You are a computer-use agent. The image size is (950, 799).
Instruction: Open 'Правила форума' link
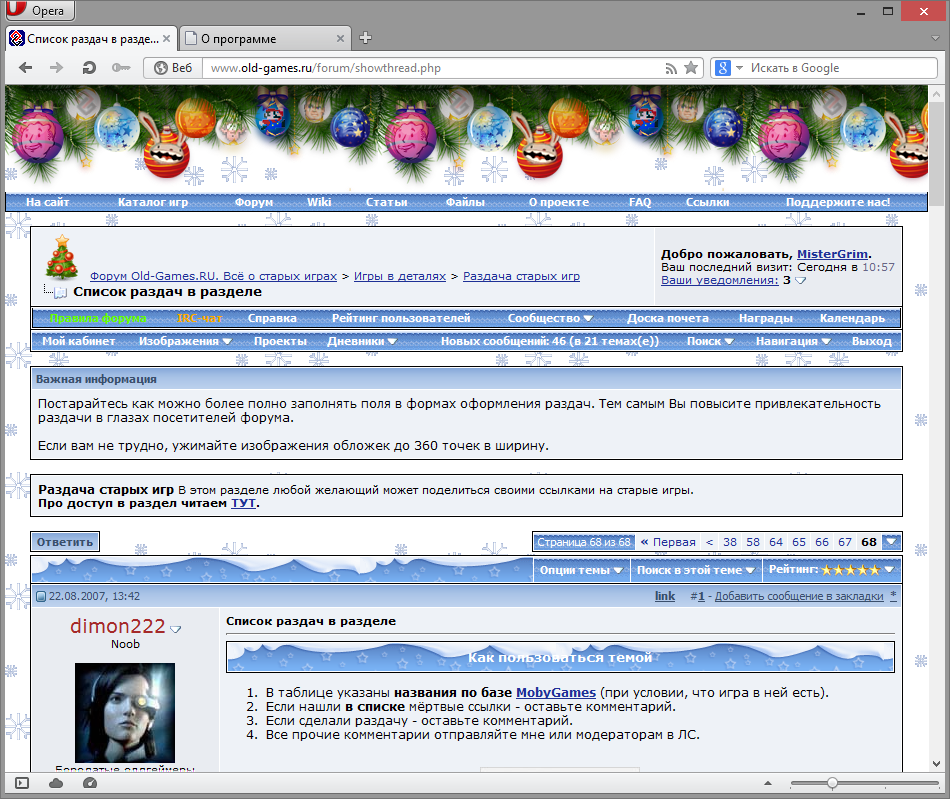coord(98,318)
